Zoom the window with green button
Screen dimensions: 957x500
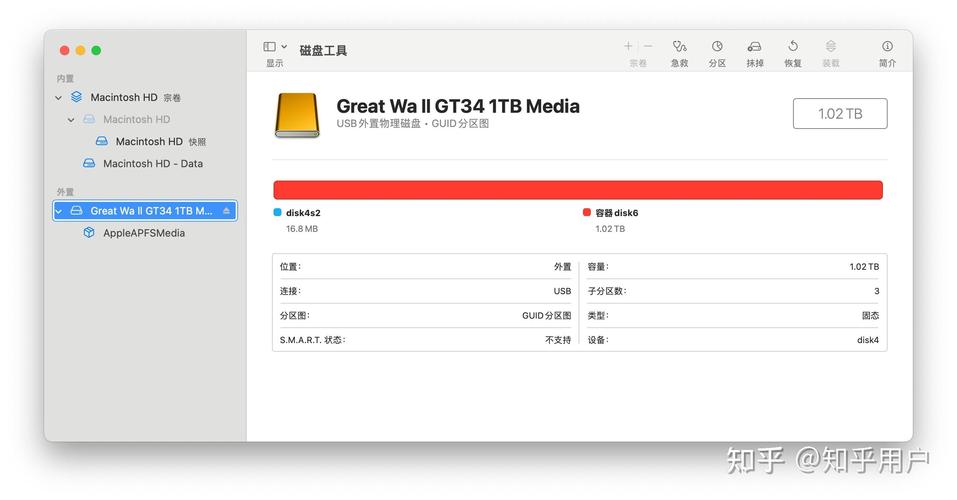pyautogui.click(x=96, y=51)
